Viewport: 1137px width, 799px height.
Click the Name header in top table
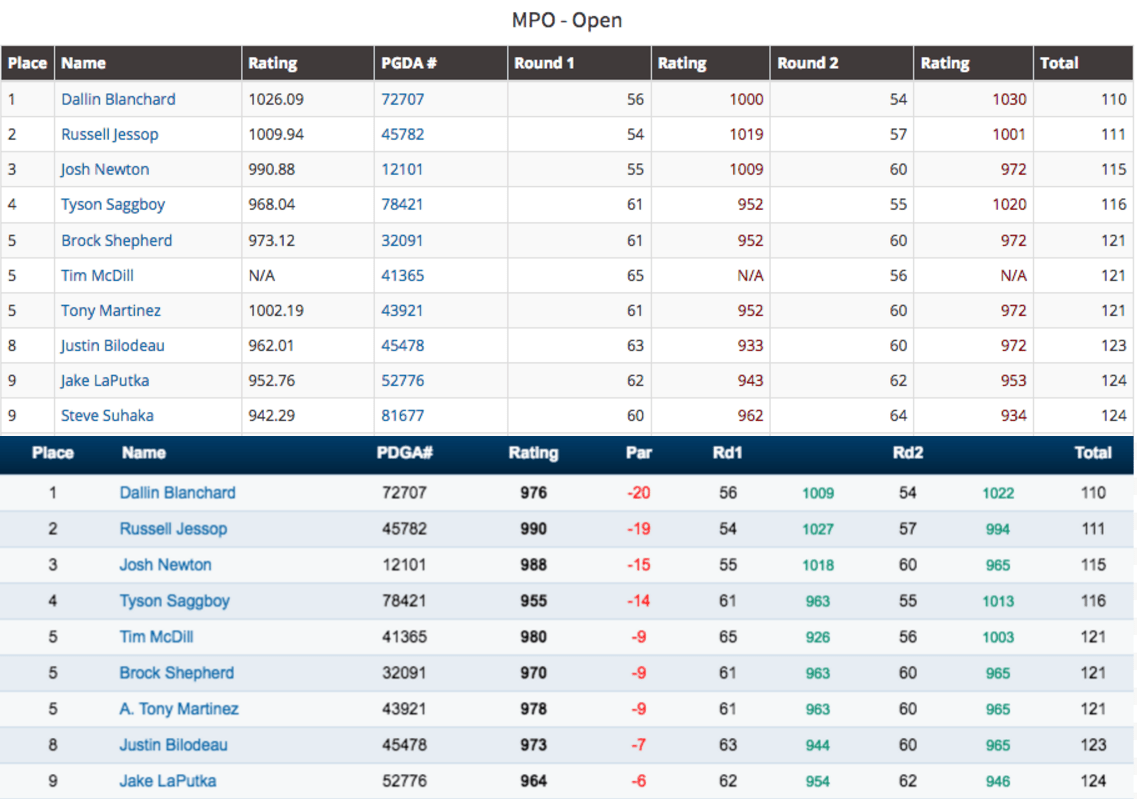pyautogui.click(x=83, y=63)
